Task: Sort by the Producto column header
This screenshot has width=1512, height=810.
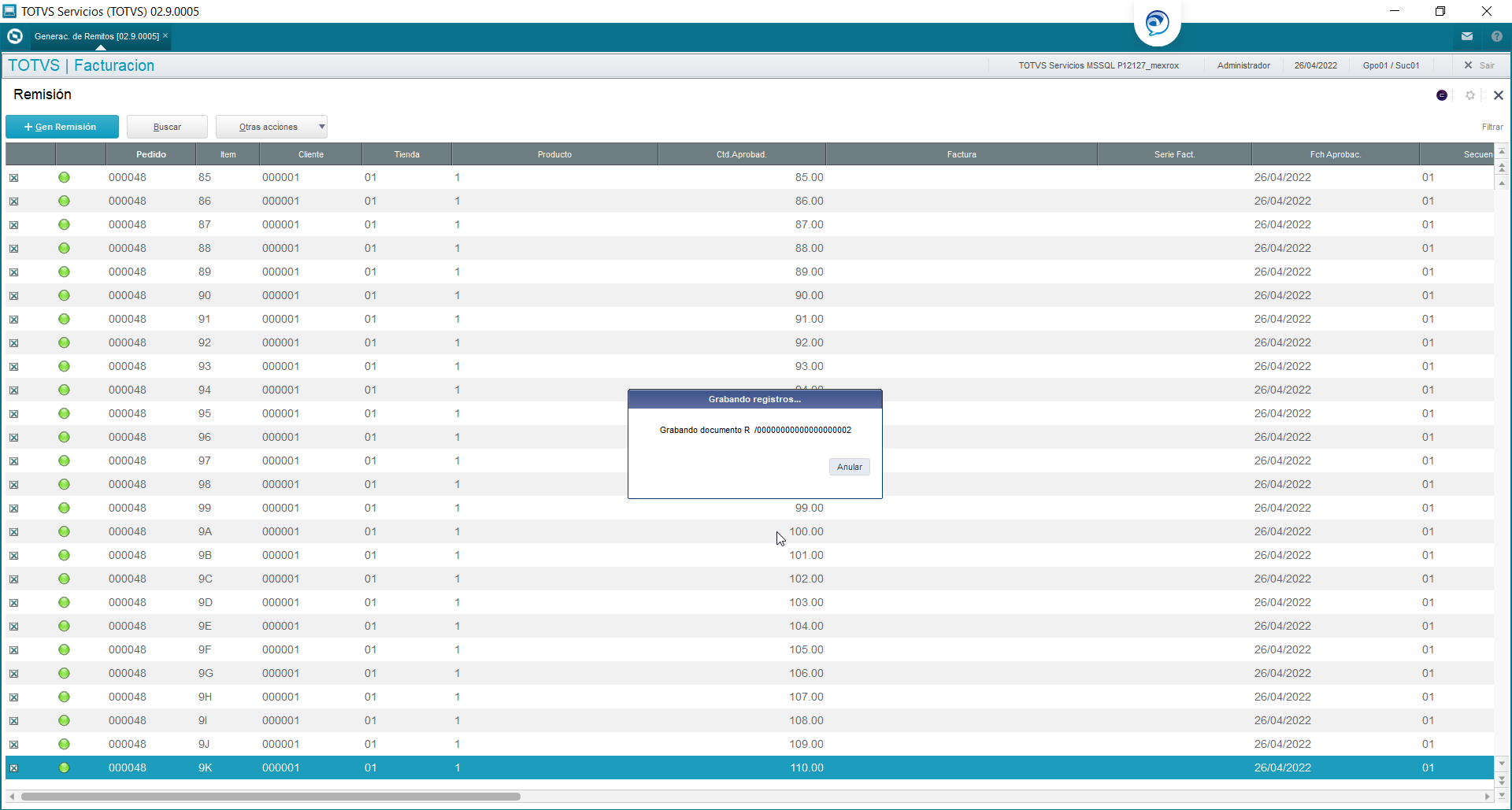Action: point(555,154)
